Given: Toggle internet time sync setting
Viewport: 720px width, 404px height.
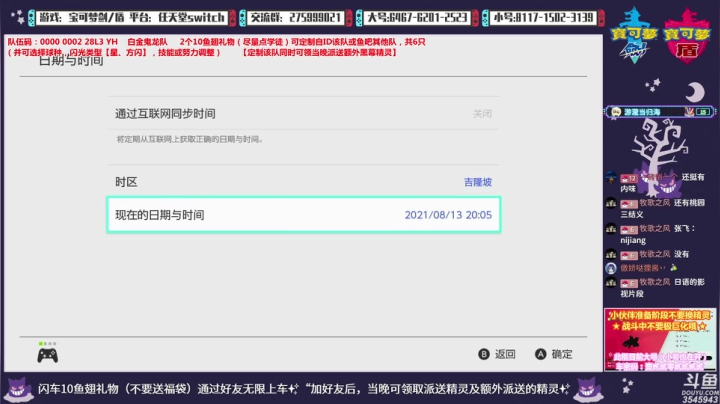Looking at the screenshot, I should (304, 113).
